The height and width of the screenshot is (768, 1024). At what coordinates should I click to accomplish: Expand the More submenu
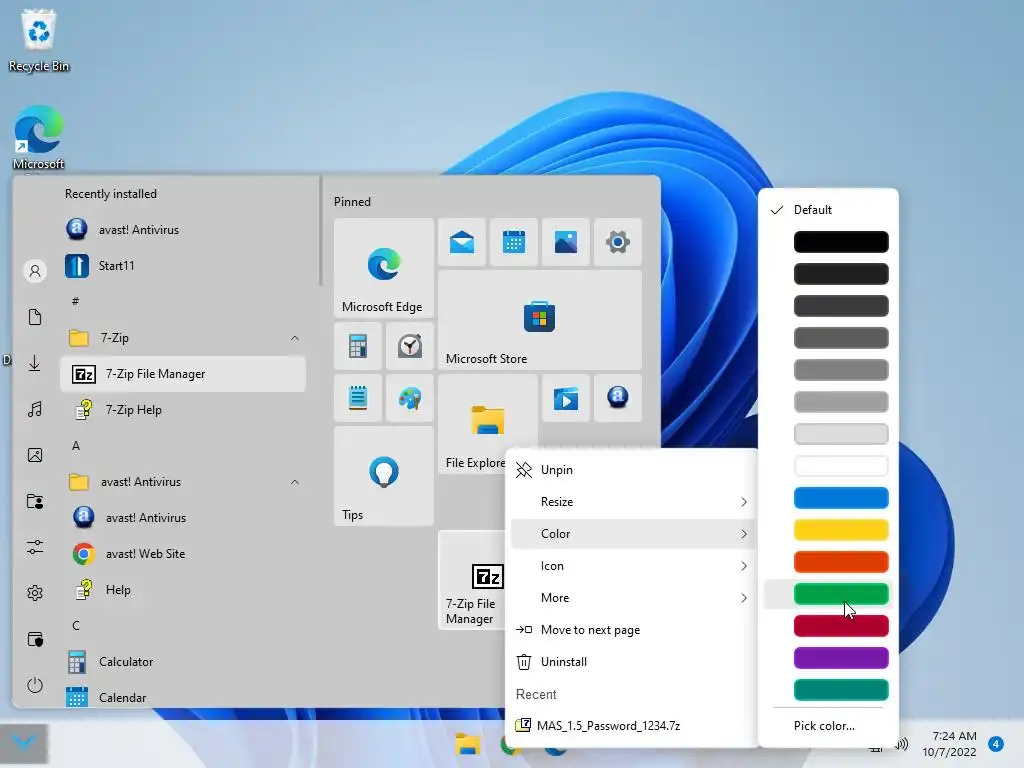pyautogui.click(x=632, y=598)
